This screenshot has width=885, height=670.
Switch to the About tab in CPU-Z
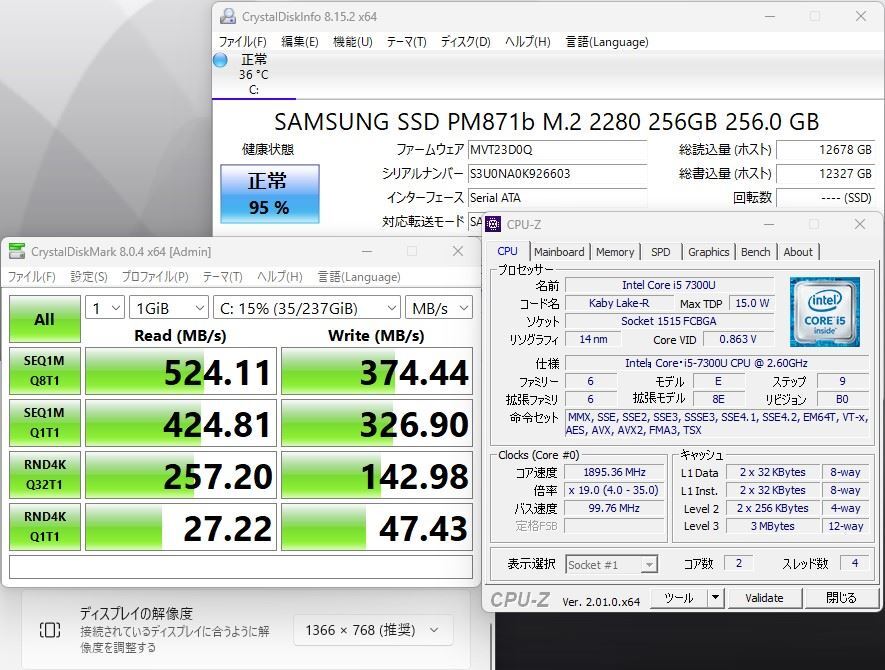(798, 252)
